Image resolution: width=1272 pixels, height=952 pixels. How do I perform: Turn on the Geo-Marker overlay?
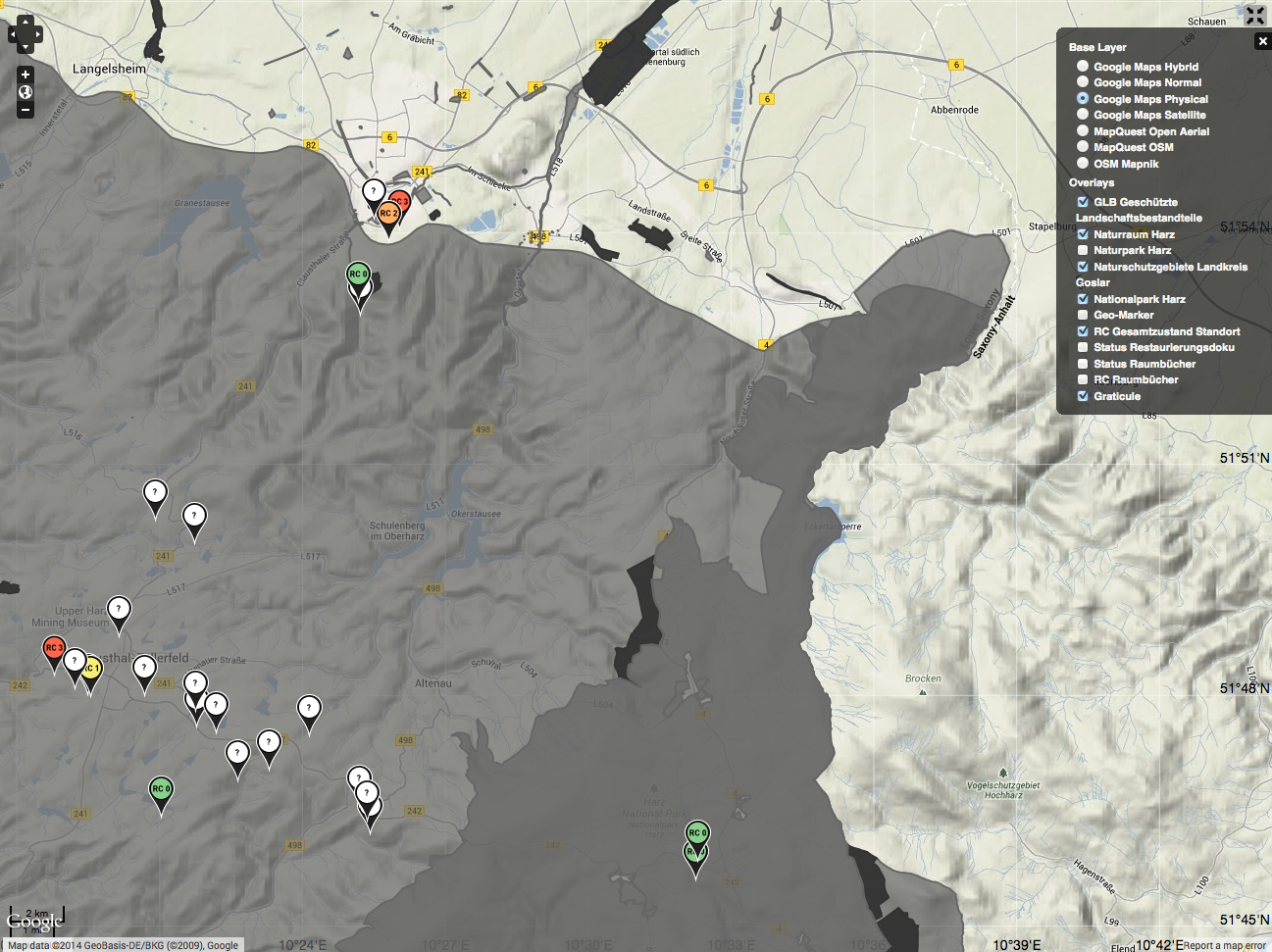click(x=1083, y=315)
